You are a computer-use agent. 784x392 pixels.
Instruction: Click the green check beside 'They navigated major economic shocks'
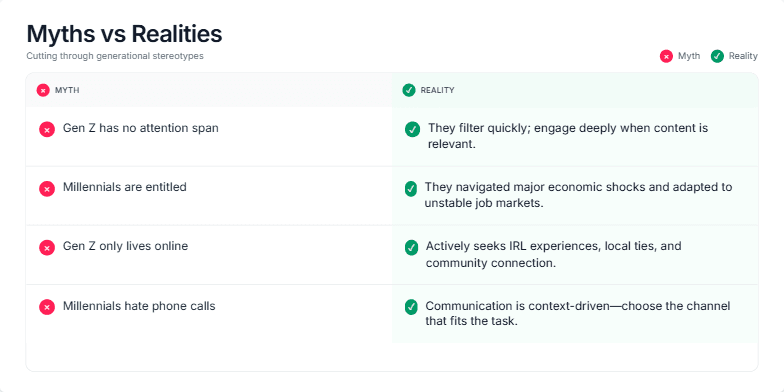point(410,189)
